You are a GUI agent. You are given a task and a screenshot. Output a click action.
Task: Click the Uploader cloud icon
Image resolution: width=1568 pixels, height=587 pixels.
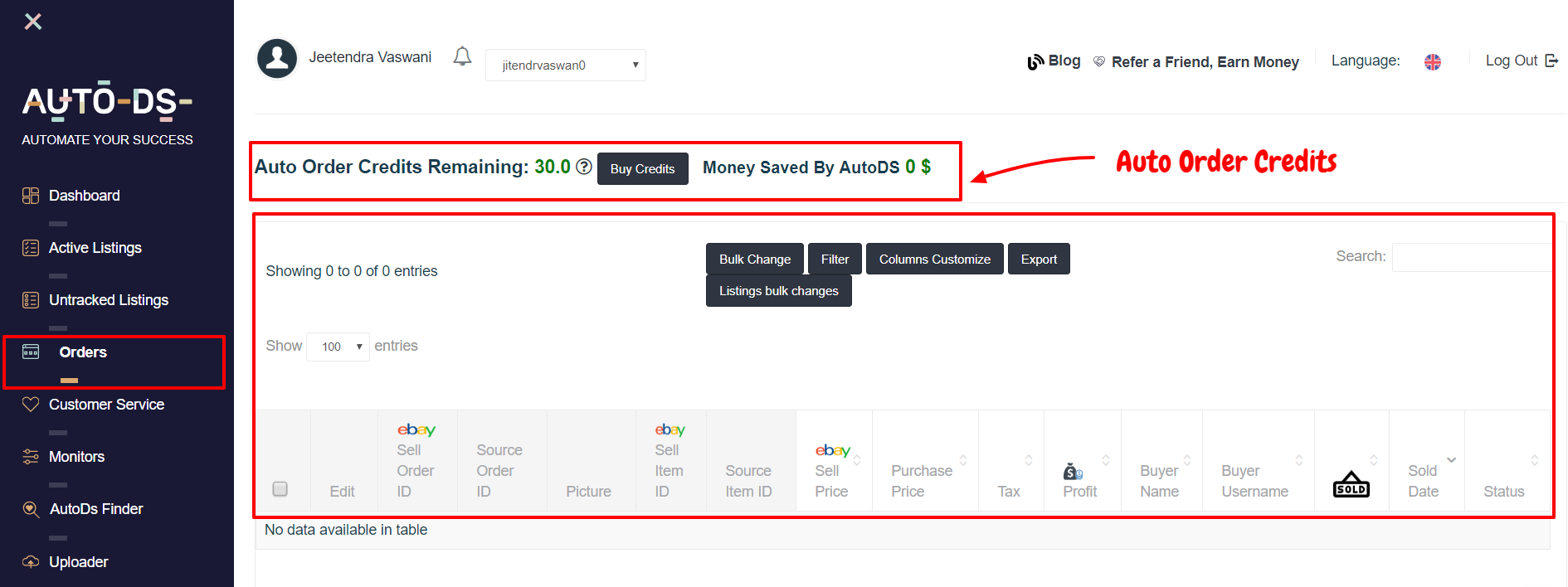(x=31, y=562)
